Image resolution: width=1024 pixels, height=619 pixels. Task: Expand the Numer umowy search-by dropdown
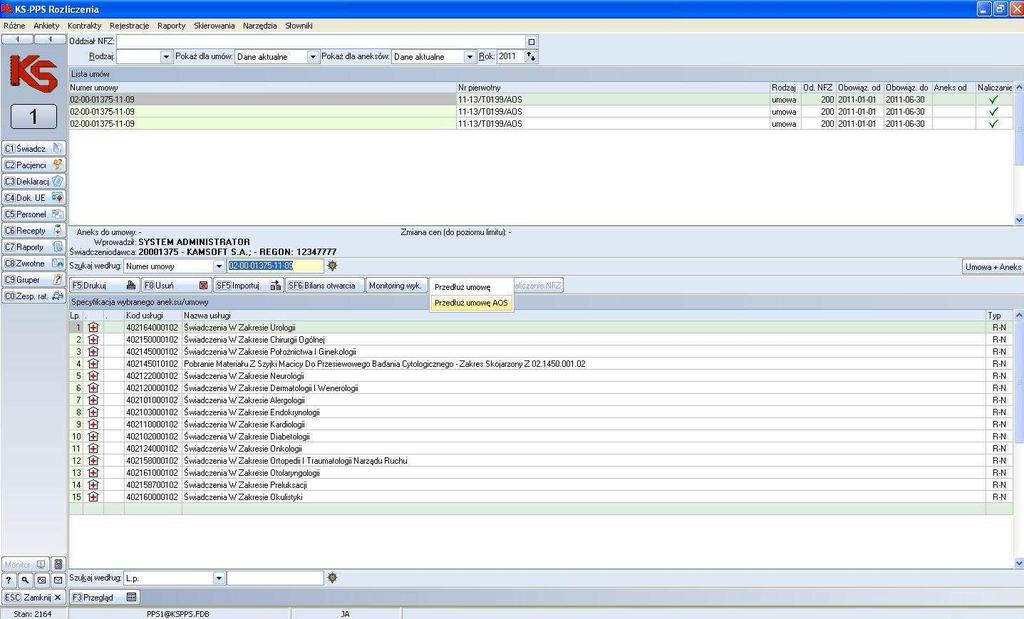[x=219, y=266]
